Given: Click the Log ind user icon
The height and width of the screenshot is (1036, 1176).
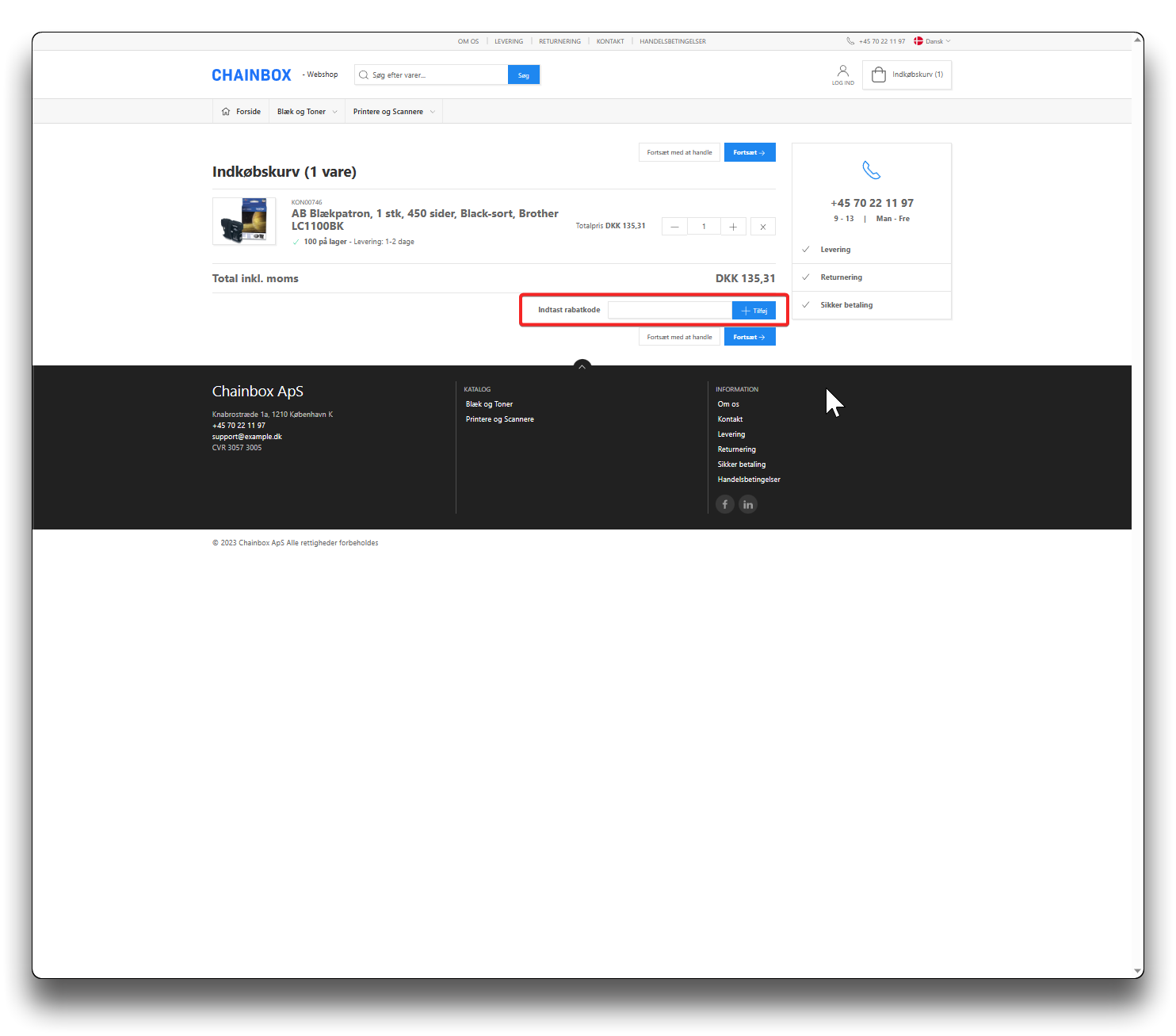Looking at the screenshot, I should tap(842, 71).
